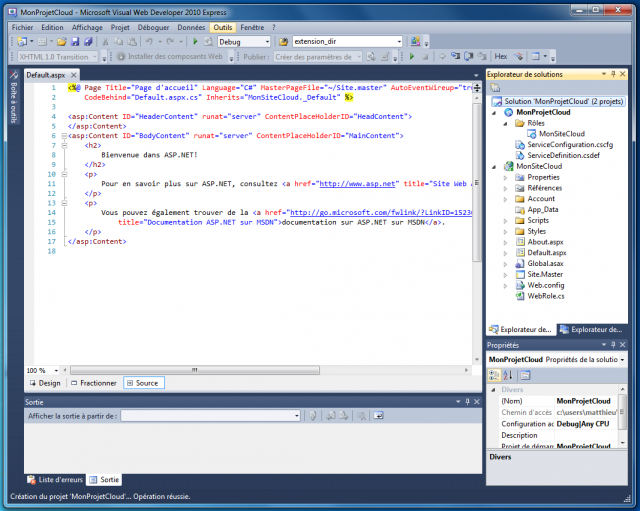
Task: Expand the Account folder
Action: coord(505,199)
